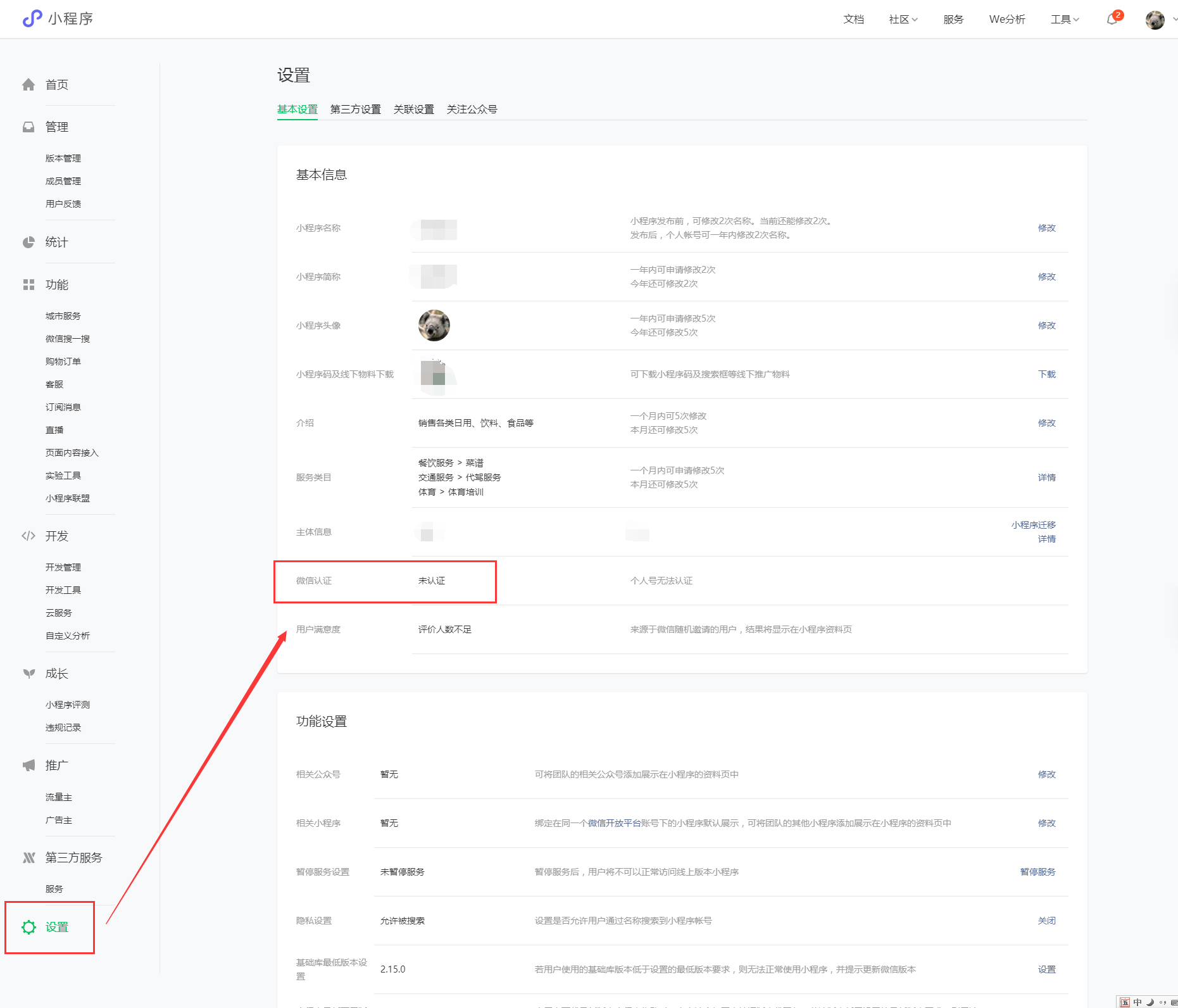The image size is (1178, 1008).
Task: Open the 文档 top menu
Action: point(854,20)
